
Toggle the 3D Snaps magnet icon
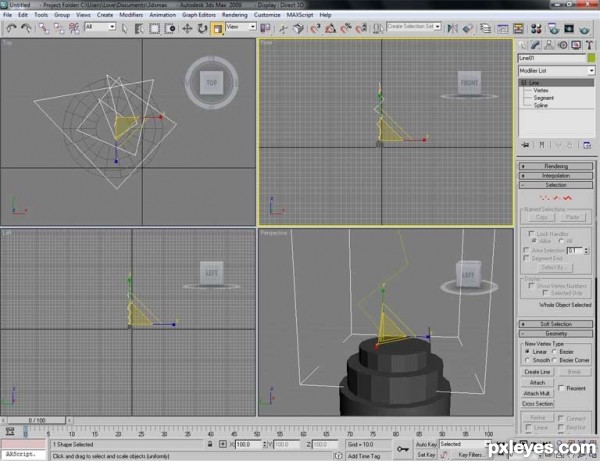[315, 29]
